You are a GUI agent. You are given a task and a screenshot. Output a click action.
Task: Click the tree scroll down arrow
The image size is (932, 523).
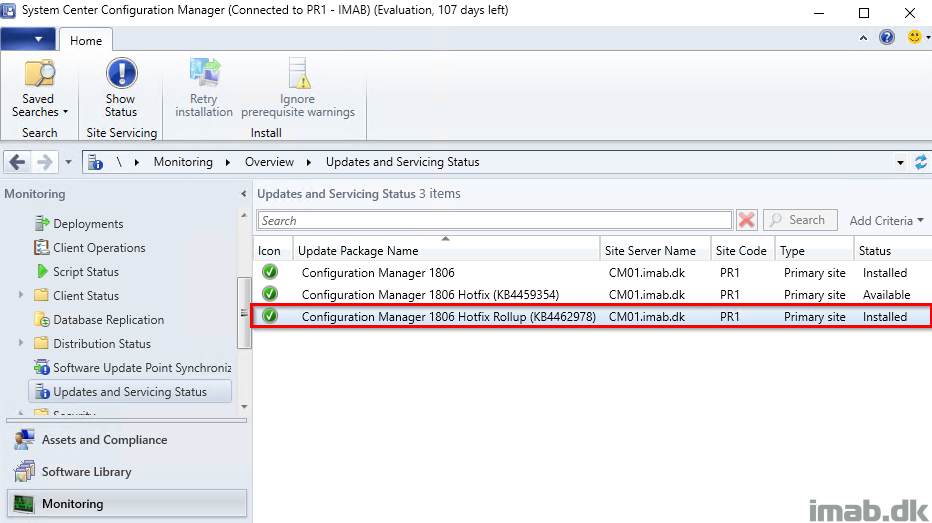pos(244,407)
